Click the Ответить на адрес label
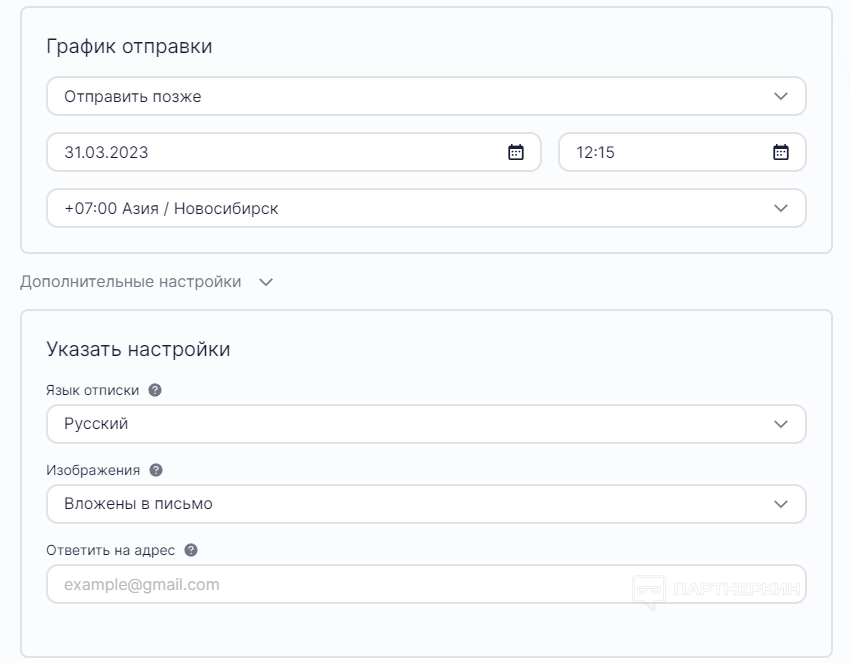This screenshot has width=851, height=663. point(110,550)
